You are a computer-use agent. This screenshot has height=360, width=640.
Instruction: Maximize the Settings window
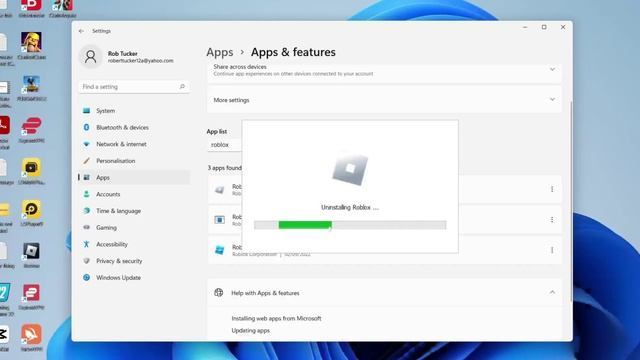[544, 27]
